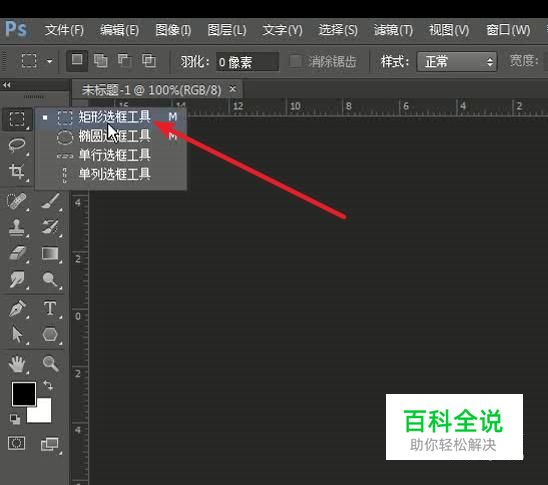548x485 pixels.
Task: Collapse the toolbox with double-arrow
Action: (6, 85)
